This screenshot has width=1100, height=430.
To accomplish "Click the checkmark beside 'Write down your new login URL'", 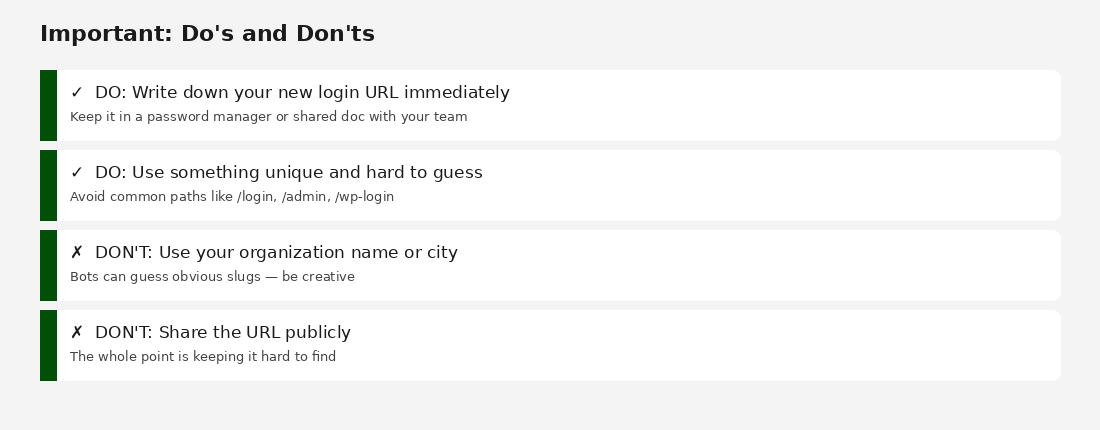I will 77,93.
